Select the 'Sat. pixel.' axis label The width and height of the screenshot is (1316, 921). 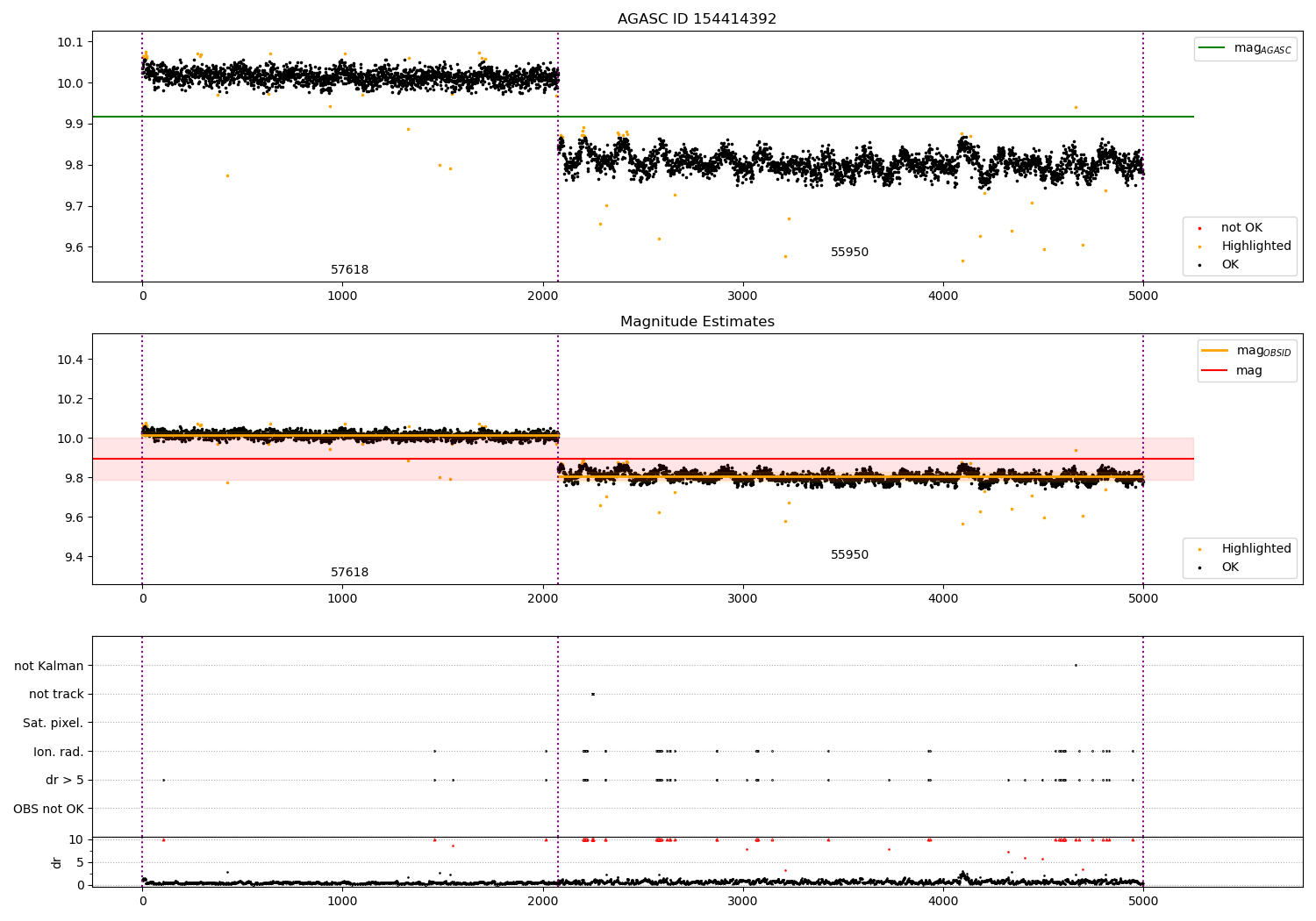point(53,723)
